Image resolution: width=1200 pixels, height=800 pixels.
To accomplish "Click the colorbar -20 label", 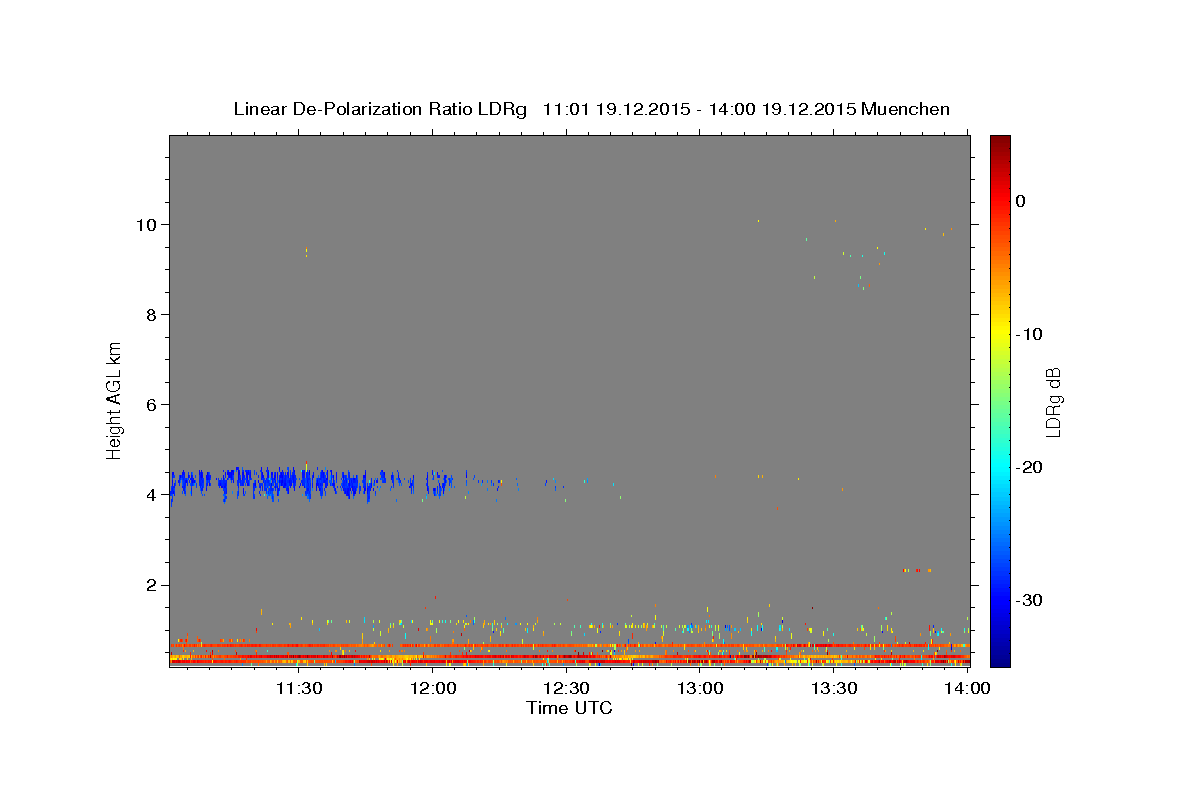I will [x=1029, y=467].
